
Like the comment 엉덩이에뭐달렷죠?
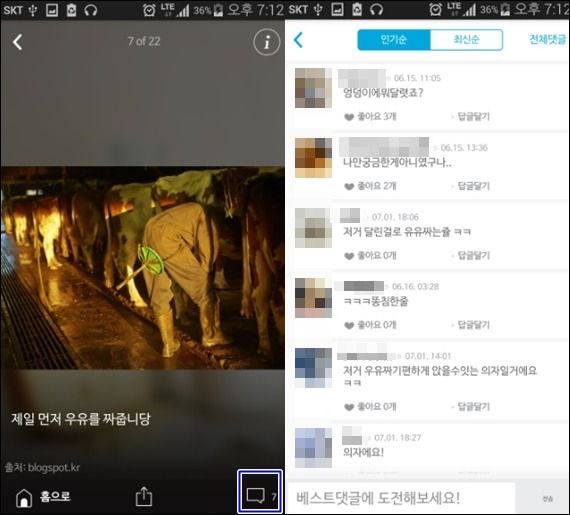pos(370,117)
